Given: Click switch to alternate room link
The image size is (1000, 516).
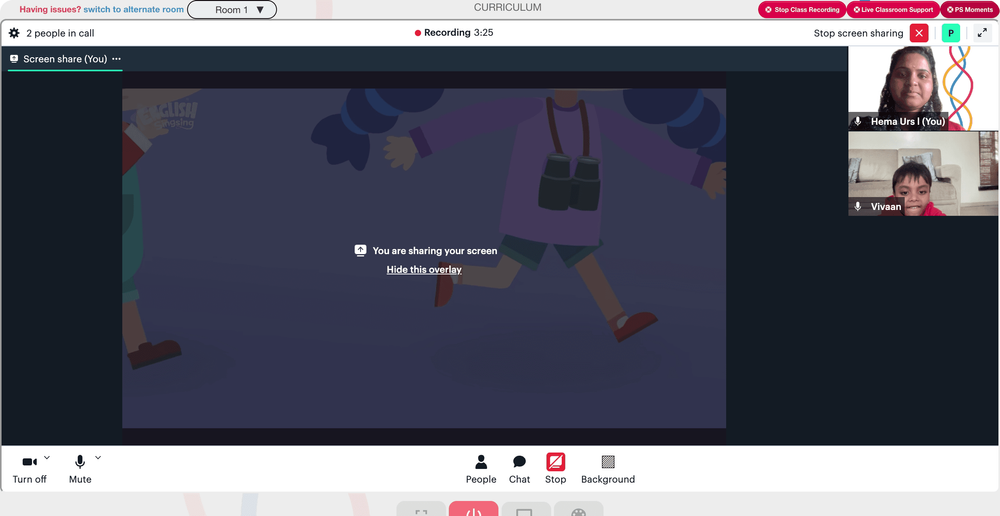Looking at the screenshot, I should pos(133,10).
